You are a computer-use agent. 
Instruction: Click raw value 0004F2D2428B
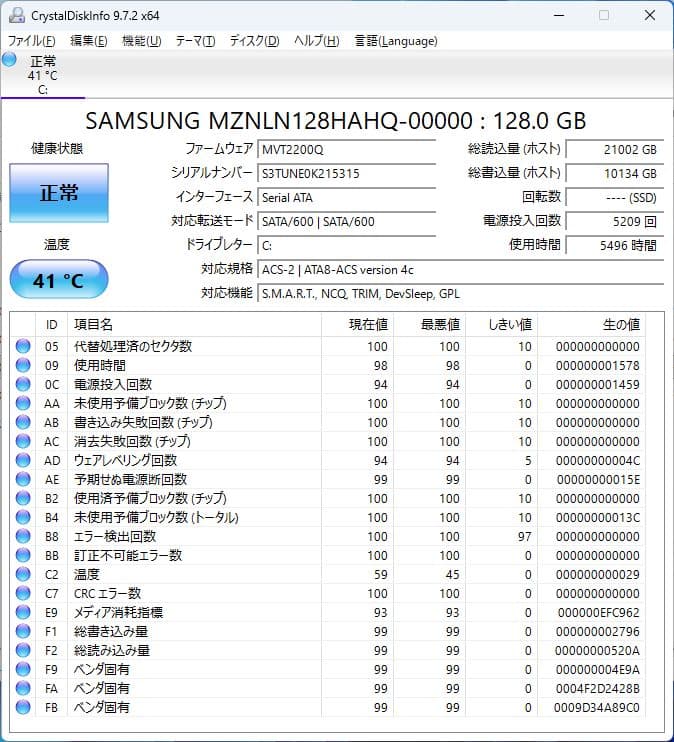598,689
